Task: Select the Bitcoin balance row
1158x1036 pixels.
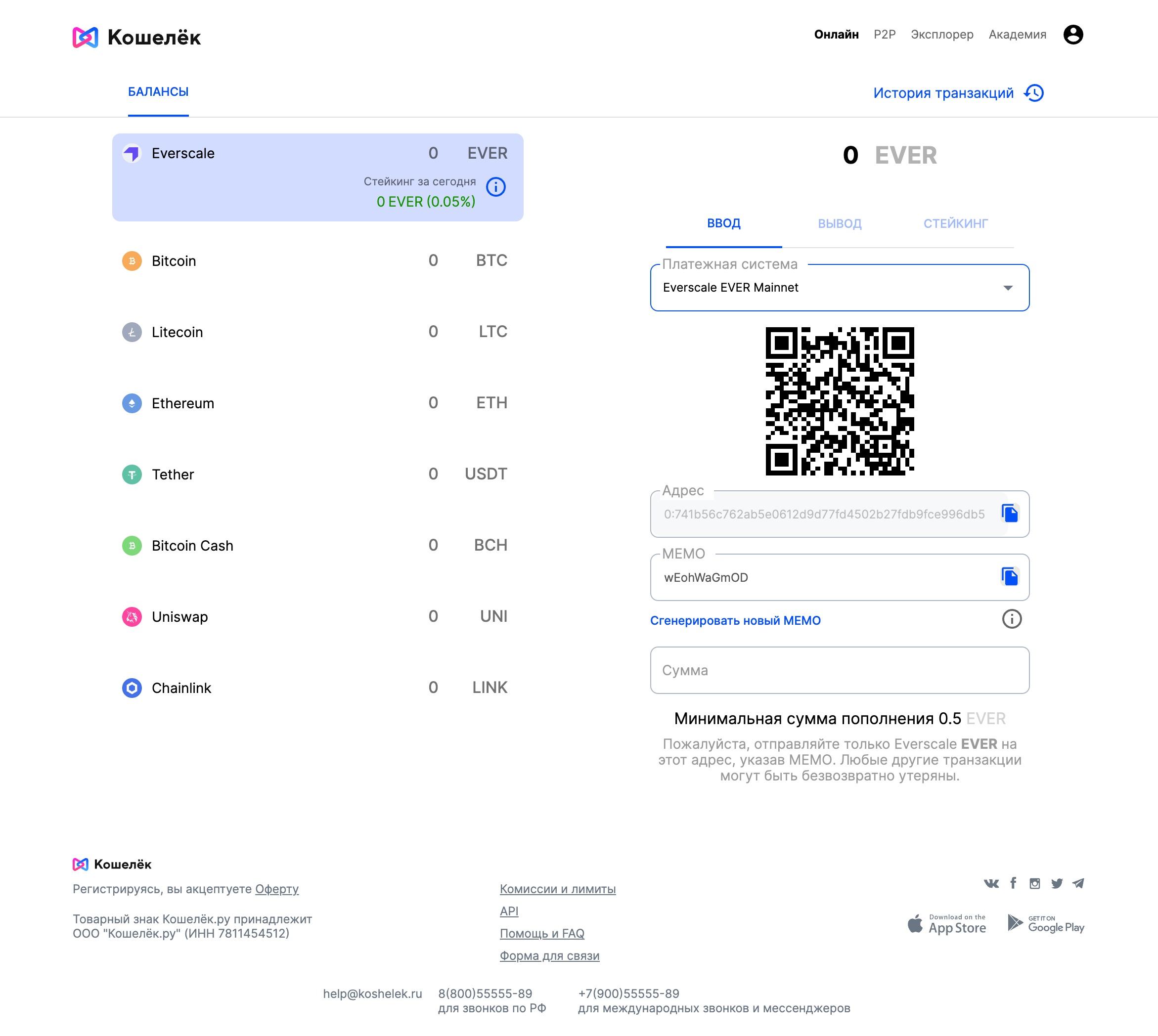Action: tap(317, 260)
